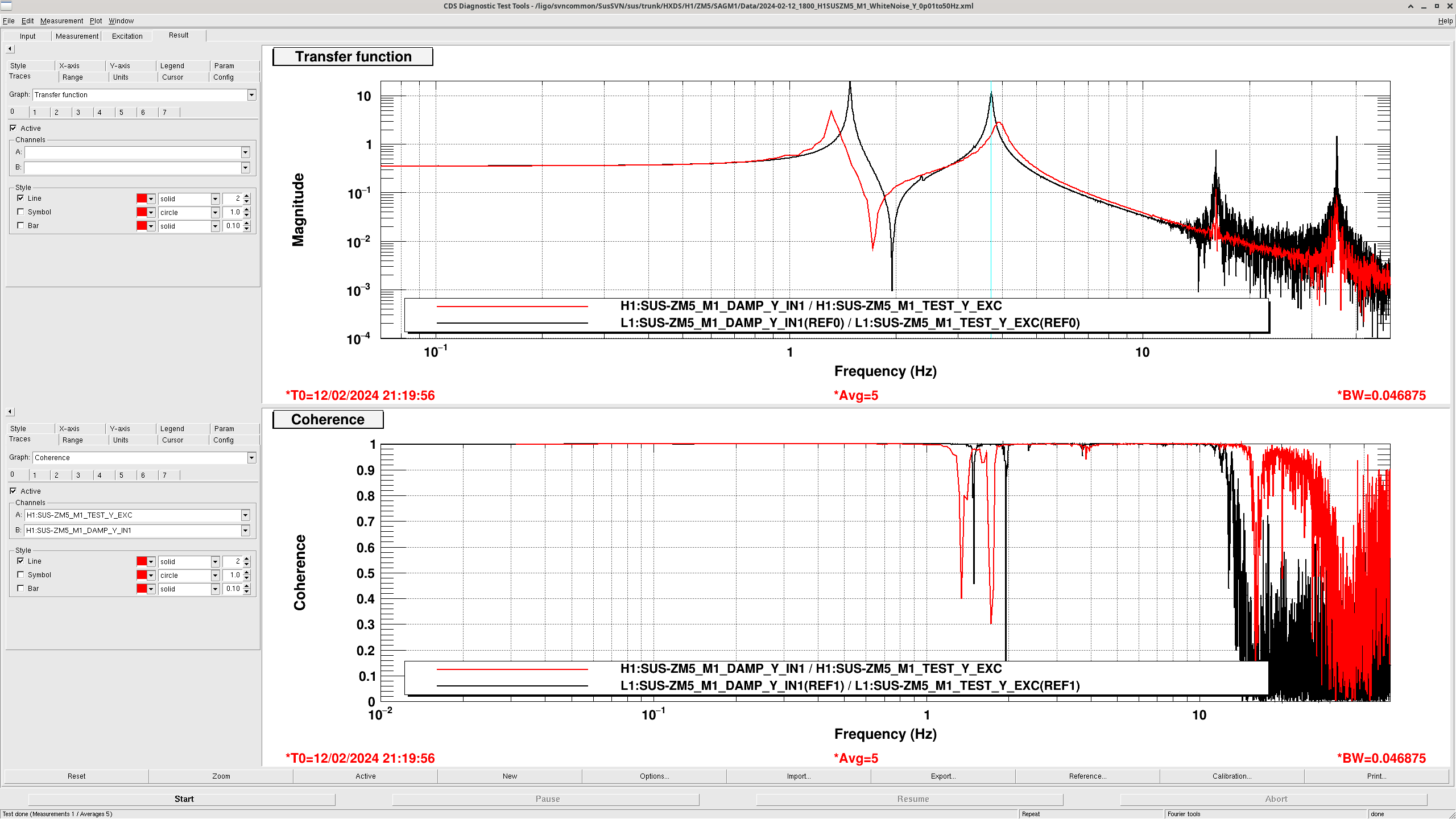The width and height of the screenshot is (1456, 819).
Task: Collapse the upper panel using left arrow icon
Action: click(x=10, y=49)
